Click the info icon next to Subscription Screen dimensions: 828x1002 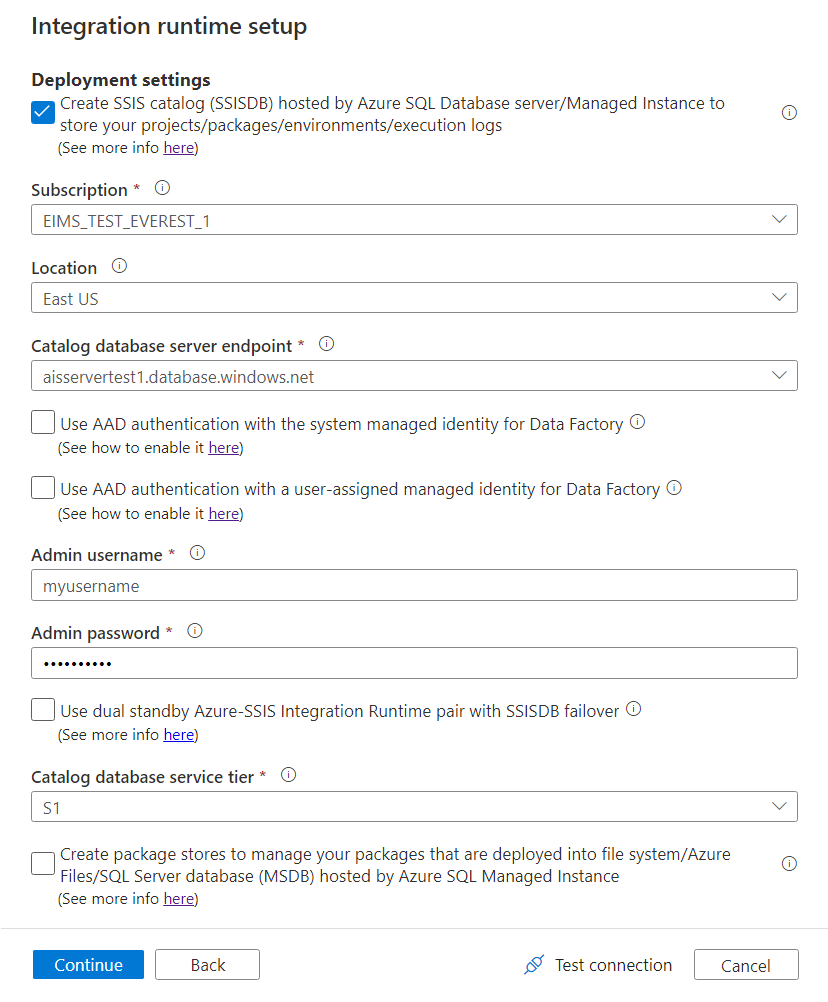[162, 189]
